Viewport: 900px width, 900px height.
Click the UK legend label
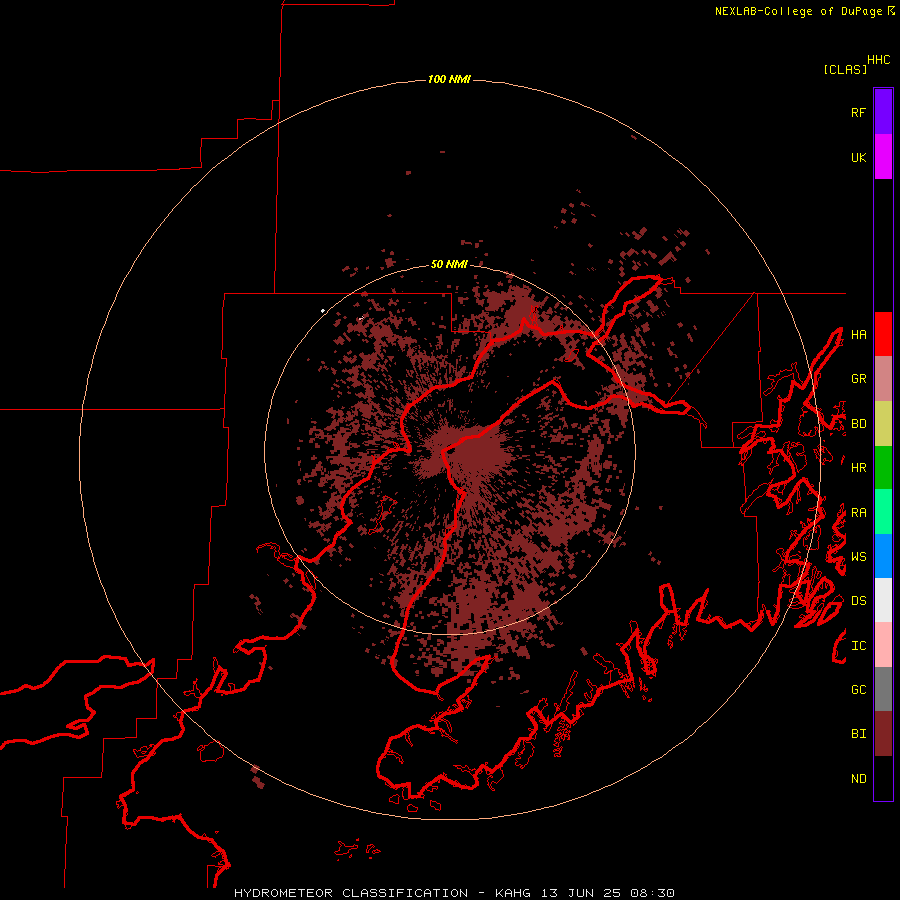click(x=858, y=157)
